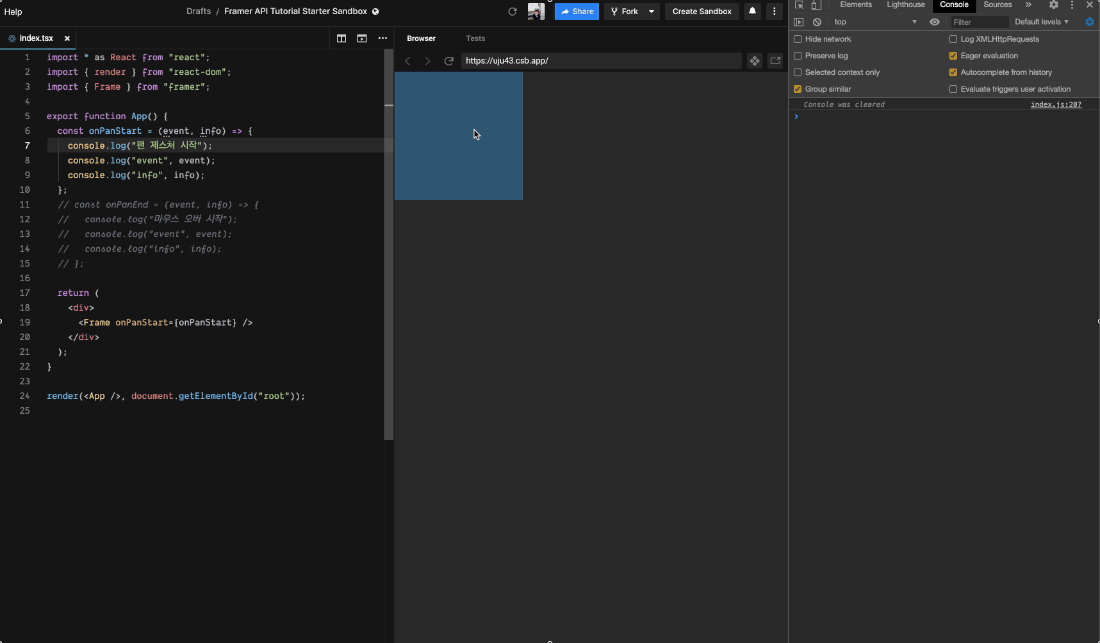Click the console Filter input
Viewport: 1100px width, 643px height.
pos(979,22)
